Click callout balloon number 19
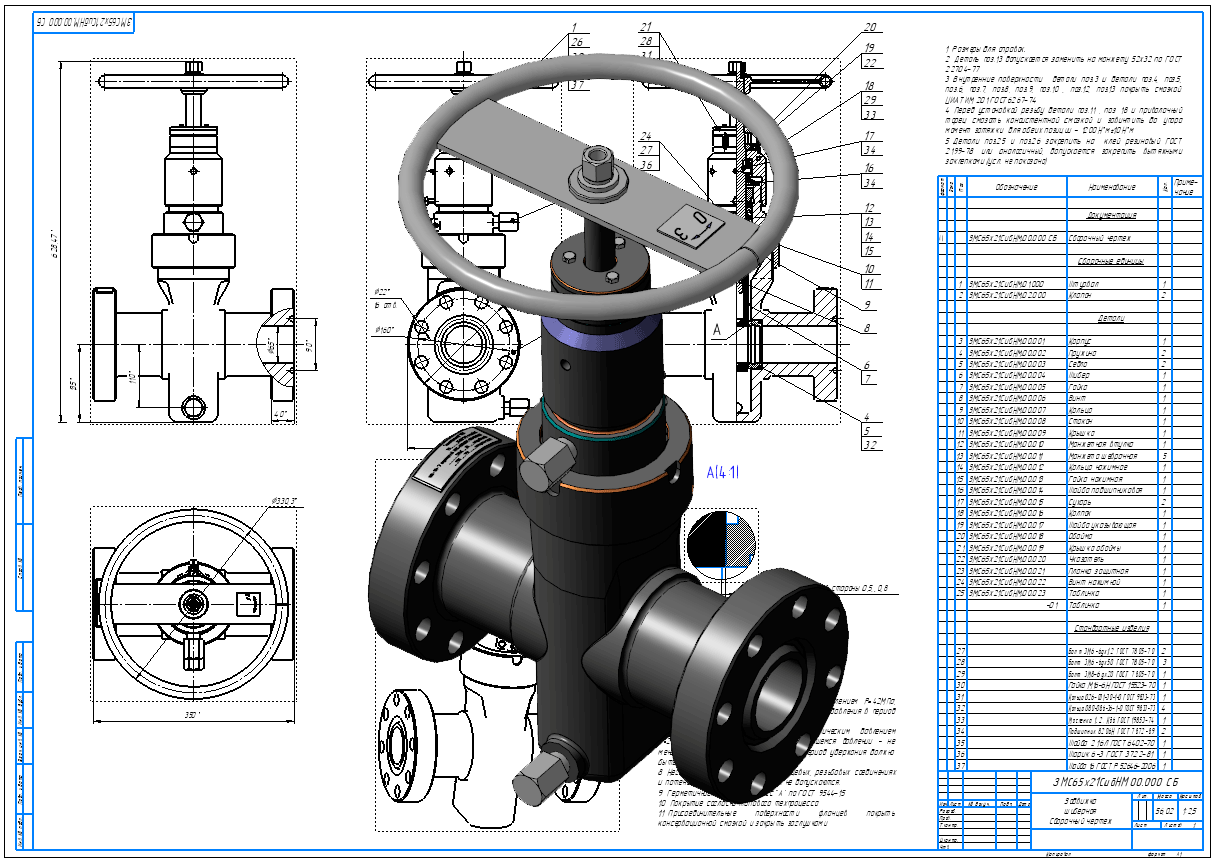 point(869,47)
